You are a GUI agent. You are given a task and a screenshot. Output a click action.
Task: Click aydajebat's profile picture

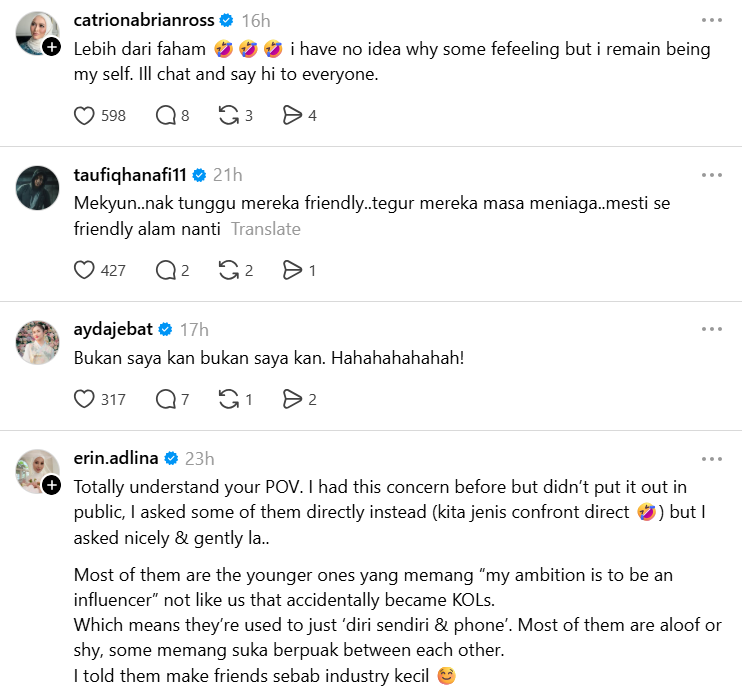click(38, 342)
